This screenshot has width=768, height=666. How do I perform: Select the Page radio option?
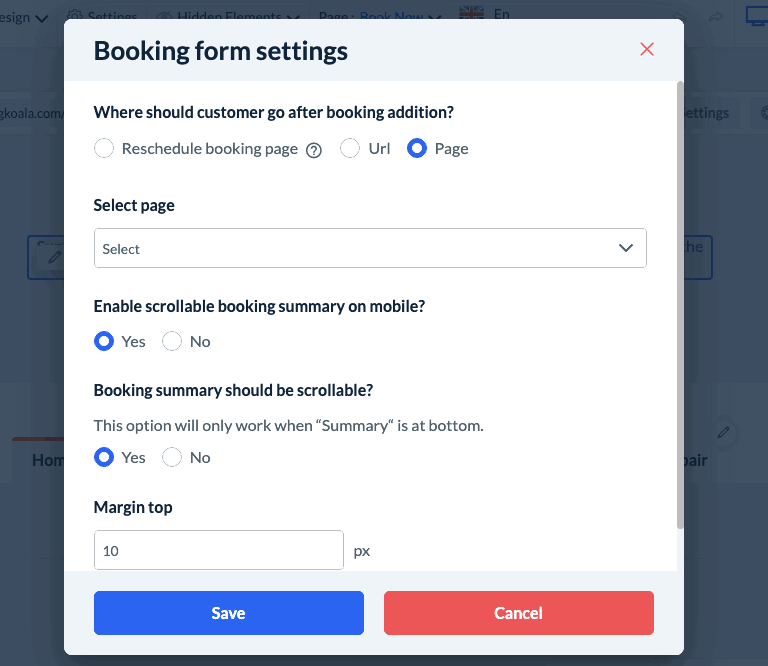[417, 149]
